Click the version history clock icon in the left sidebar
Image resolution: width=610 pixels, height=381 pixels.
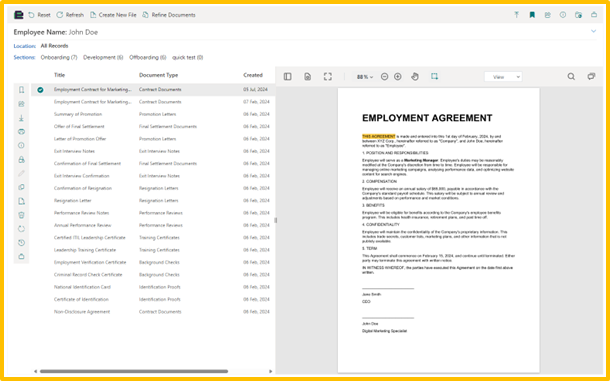coord(21,243)
